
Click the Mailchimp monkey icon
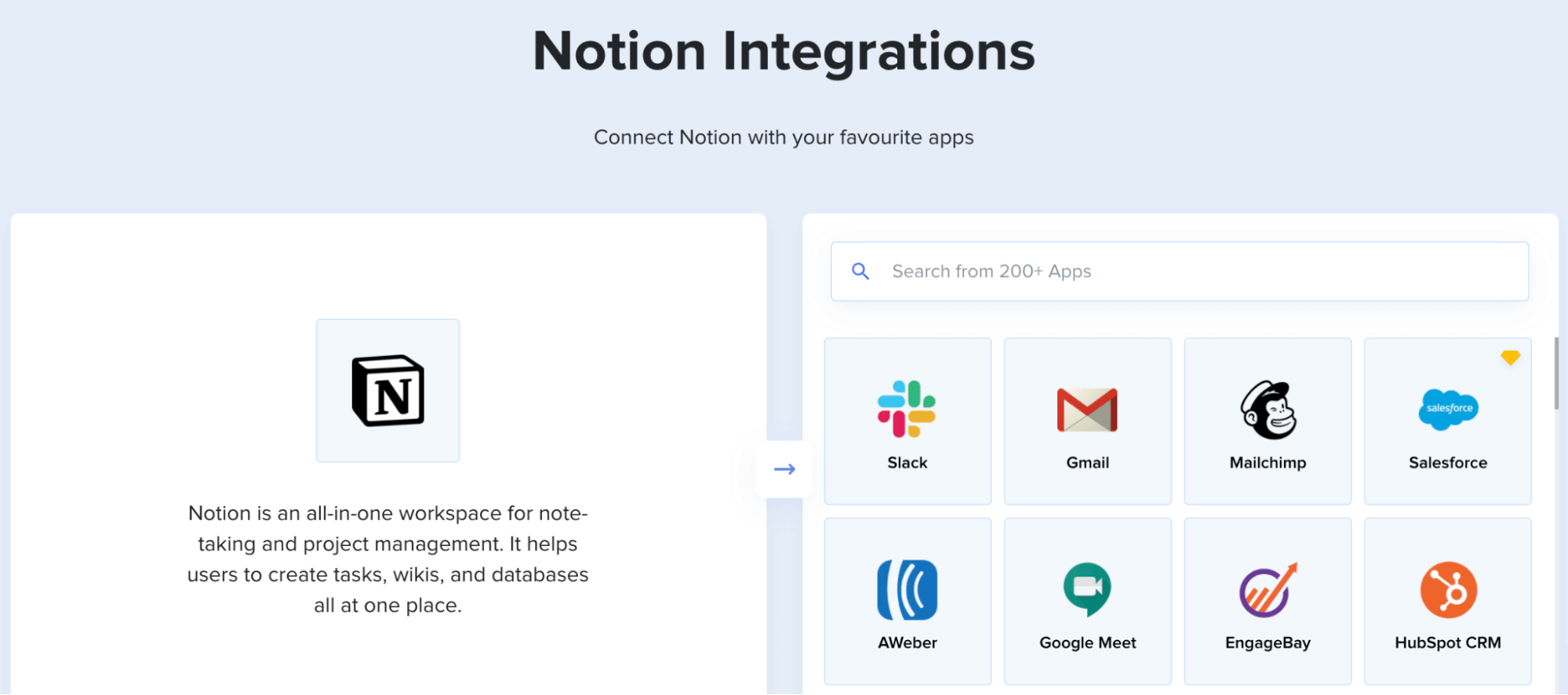click(x=1268, y=409)
